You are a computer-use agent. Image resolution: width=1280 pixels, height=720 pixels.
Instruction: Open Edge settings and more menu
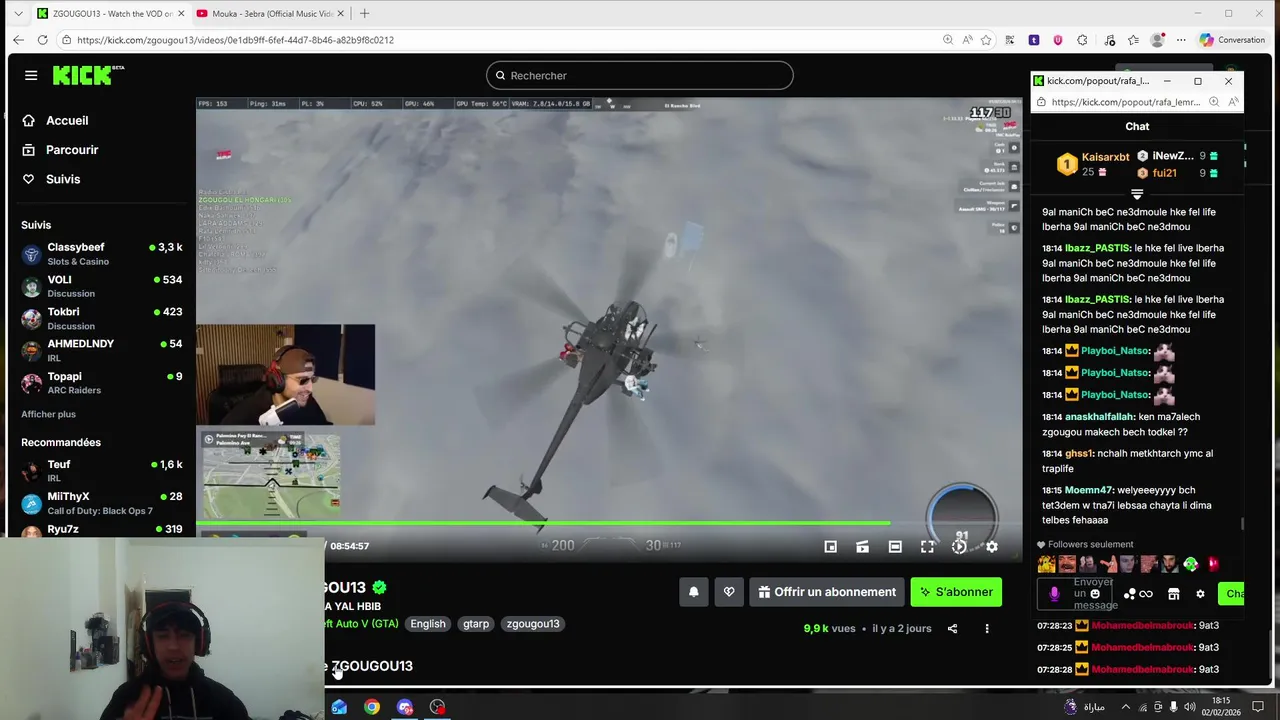pyautogui.click(x=1181, y=40)
